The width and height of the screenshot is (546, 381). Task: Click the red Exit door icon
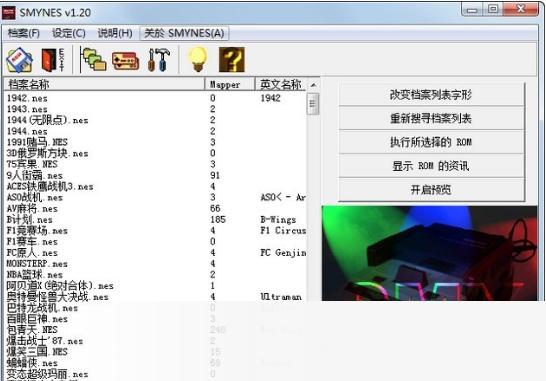(x=53, y=60)
